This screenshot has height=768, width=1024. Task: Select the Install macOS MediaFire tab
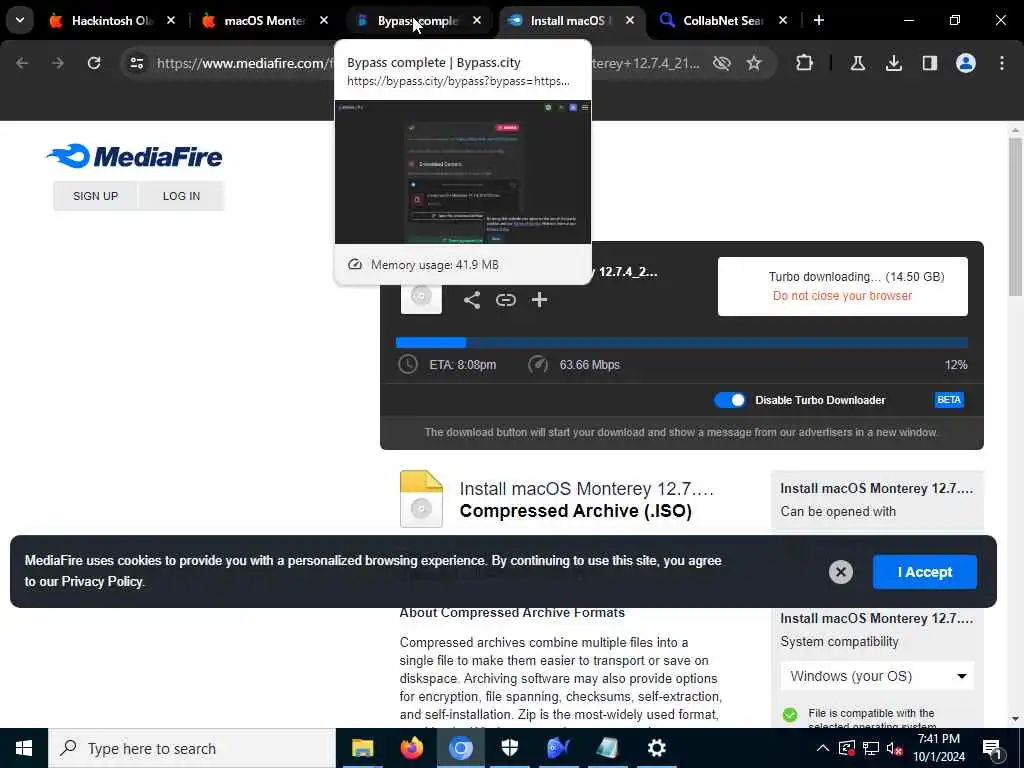click(571, 21)
